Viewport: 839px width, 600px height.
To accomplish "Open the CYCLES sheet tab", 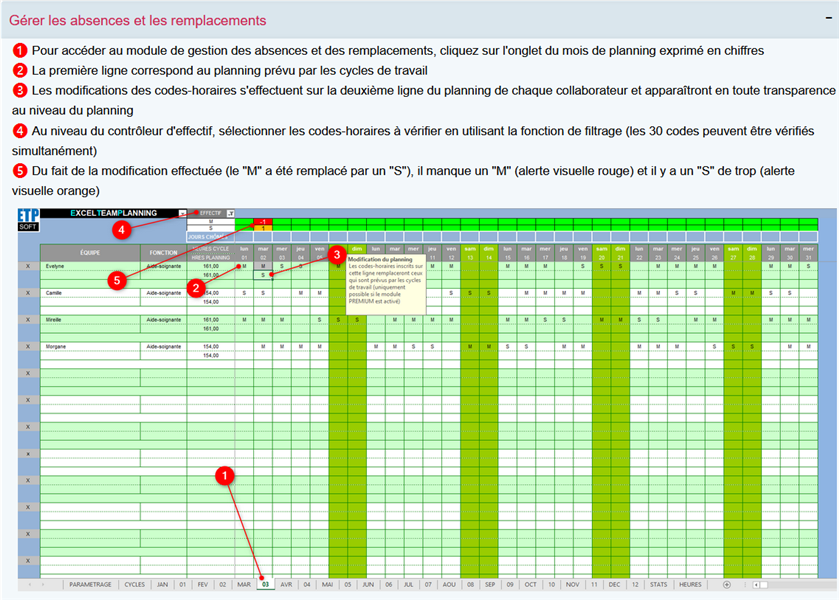I will [134, 584].
